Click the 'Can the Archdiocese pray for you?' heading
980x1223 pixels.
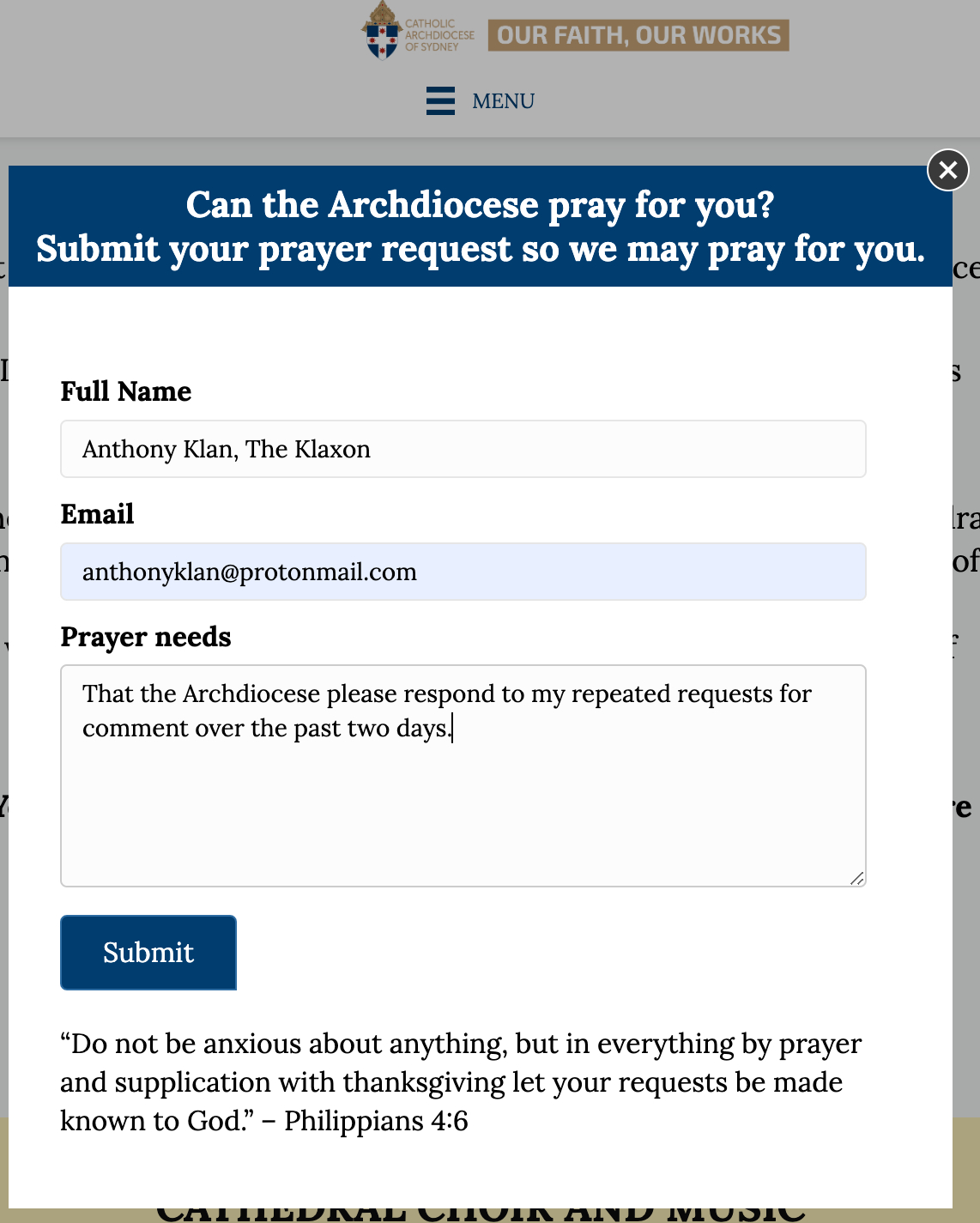[x=480, y=205]
